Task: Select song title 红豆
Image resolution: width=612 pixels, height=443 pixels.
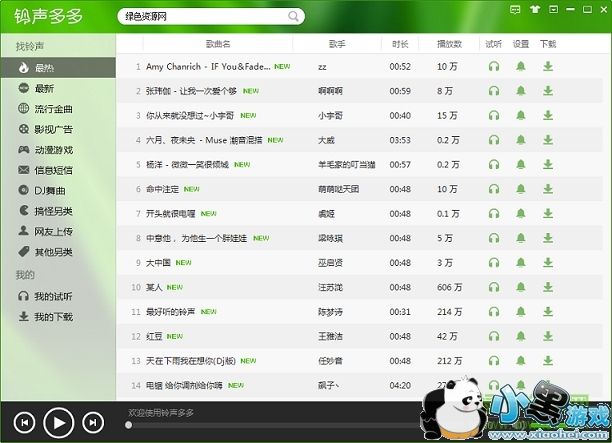Action: point(154,336)
